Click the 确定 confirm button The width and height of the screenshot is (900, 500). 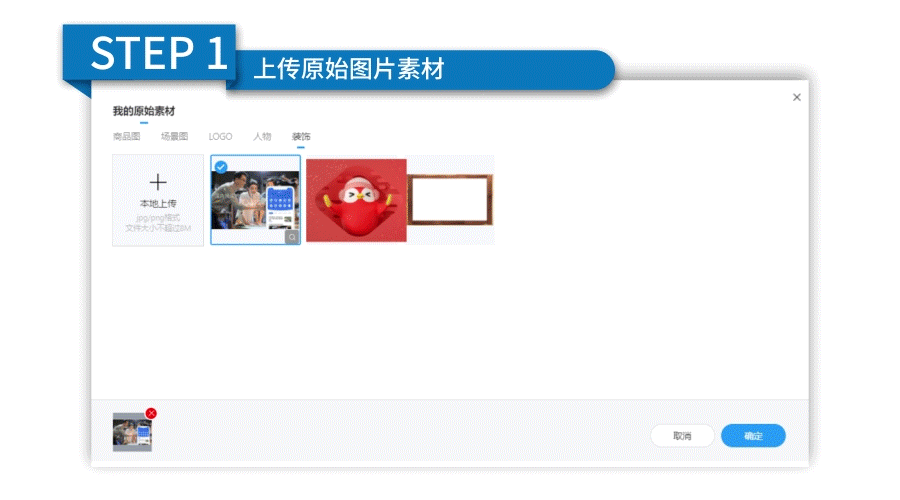tap(753, 436)
